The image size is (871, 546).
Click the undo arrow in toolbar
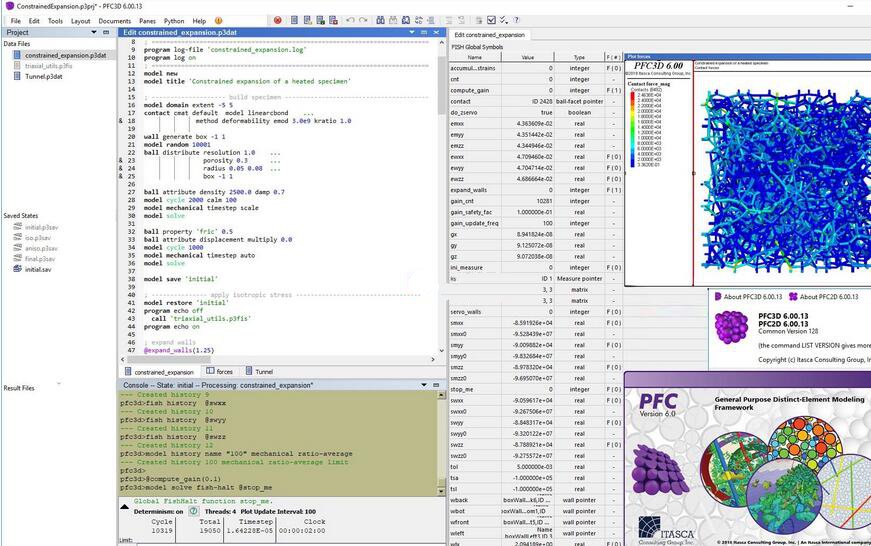[x=350, y=20]
